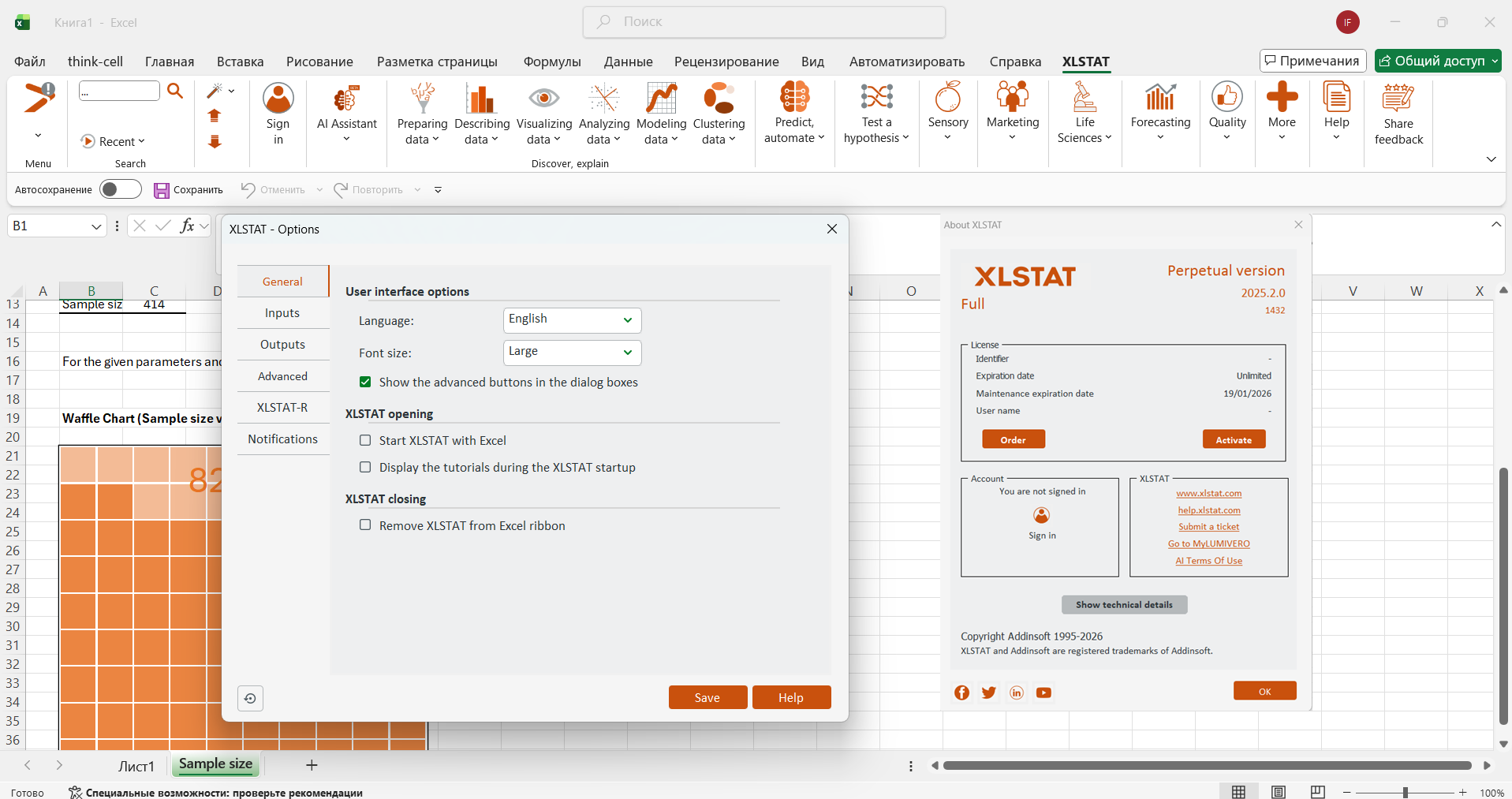Expand quick access toolbar customization
Screen dimensions: 1512x799
coord(438,190)
